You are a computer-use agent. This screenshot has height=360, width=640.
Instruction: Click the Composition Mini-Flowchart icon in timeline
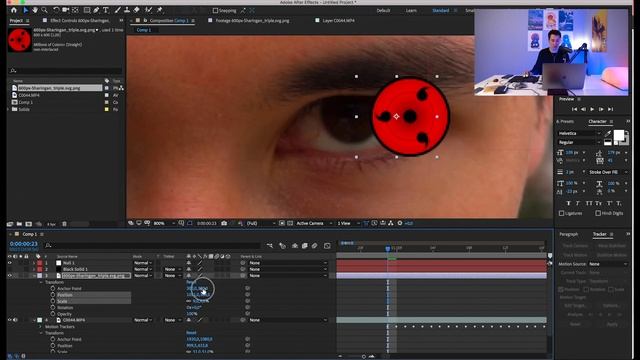pyautogui.click(x=270, y=246)
